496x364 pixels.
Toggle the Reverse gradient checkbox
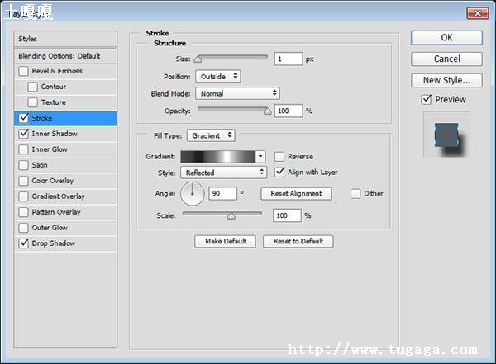(279, 156)
